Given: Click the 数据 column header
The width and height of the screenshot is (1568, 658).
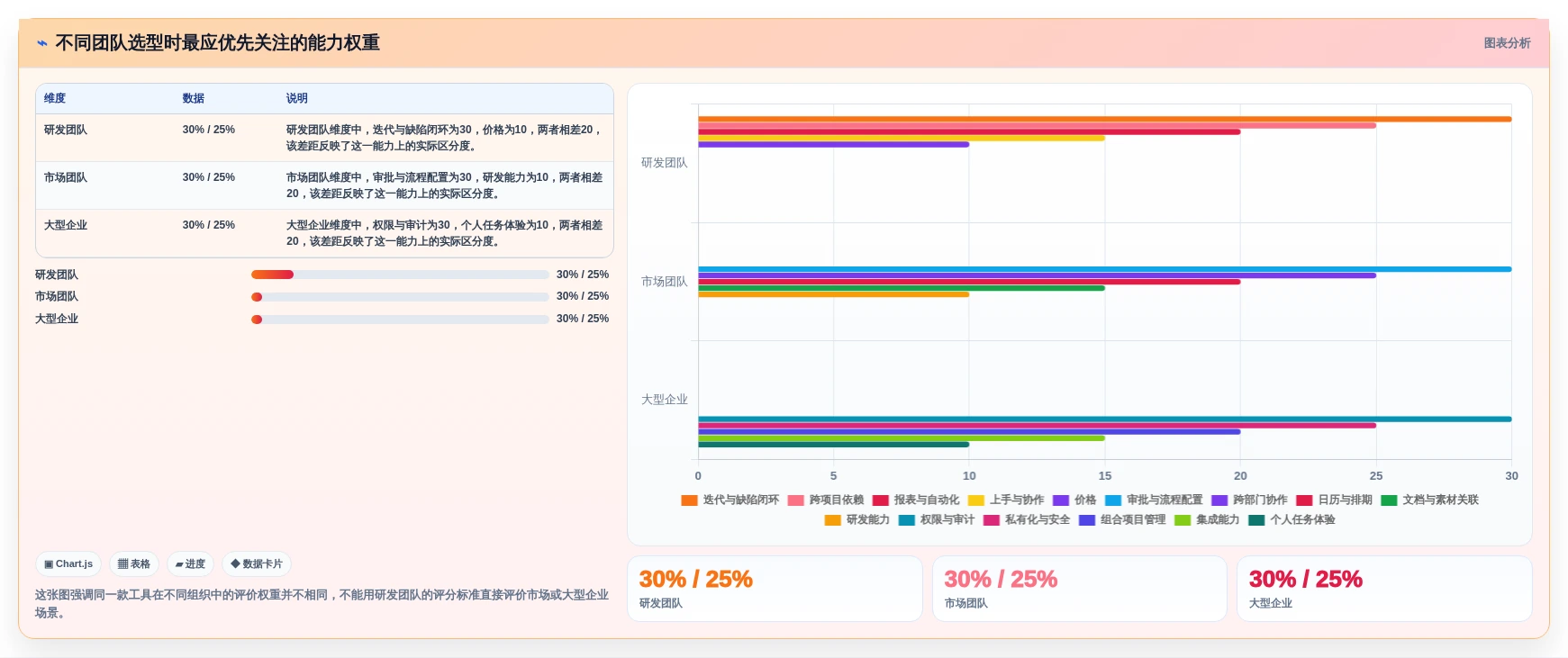Looking at the screenshot, I should (x=194, y=99).
